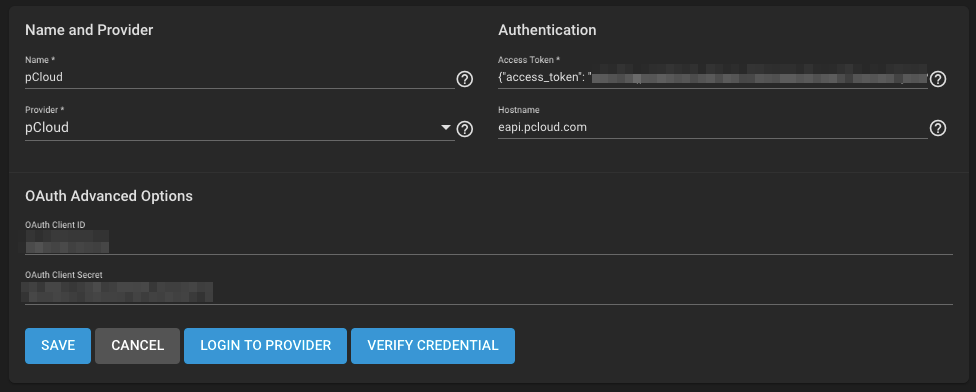Select the Name and Provider heading
Screen dimensions: 976x392
click(89, 30)
